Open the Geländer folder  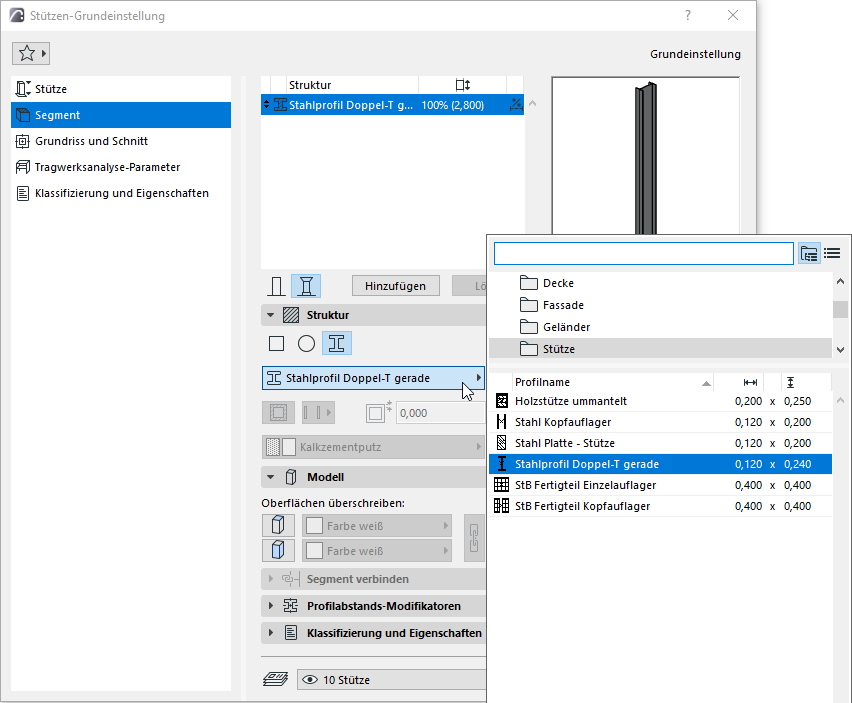[x=660, y=327]
